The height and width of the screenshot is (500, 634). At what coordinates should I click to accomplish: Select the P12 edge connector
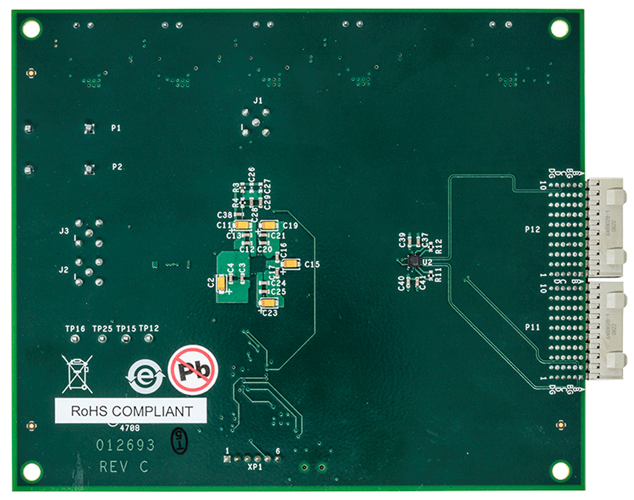(x=606, y=226)
